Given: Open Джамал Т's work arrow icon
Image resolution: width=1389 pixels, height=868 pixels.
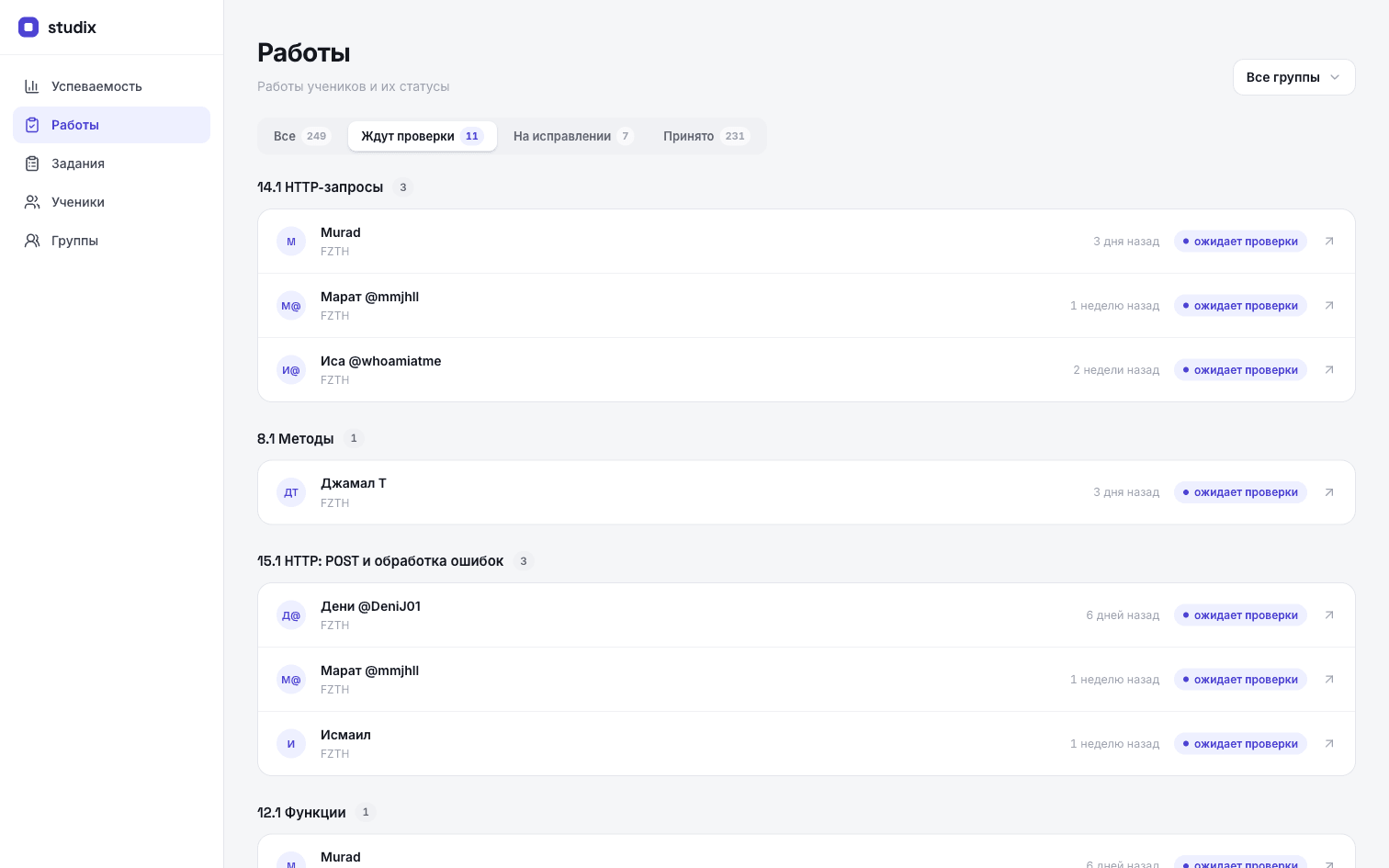Looking at the screenshot, I should click(1329, 492).
